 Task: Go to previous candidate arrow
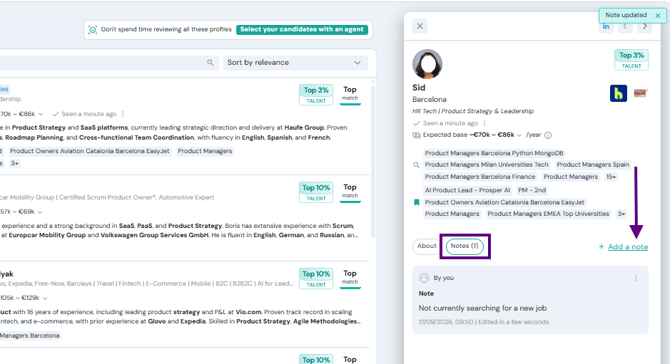click(625, 26)
